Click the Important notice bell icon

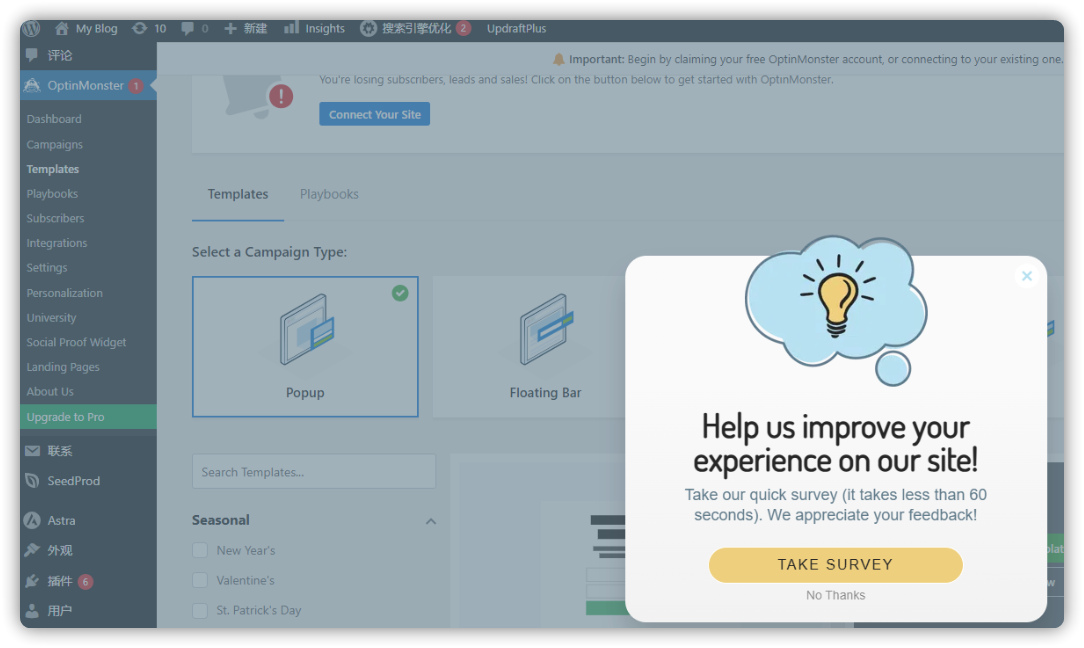(x=559, y=59)
